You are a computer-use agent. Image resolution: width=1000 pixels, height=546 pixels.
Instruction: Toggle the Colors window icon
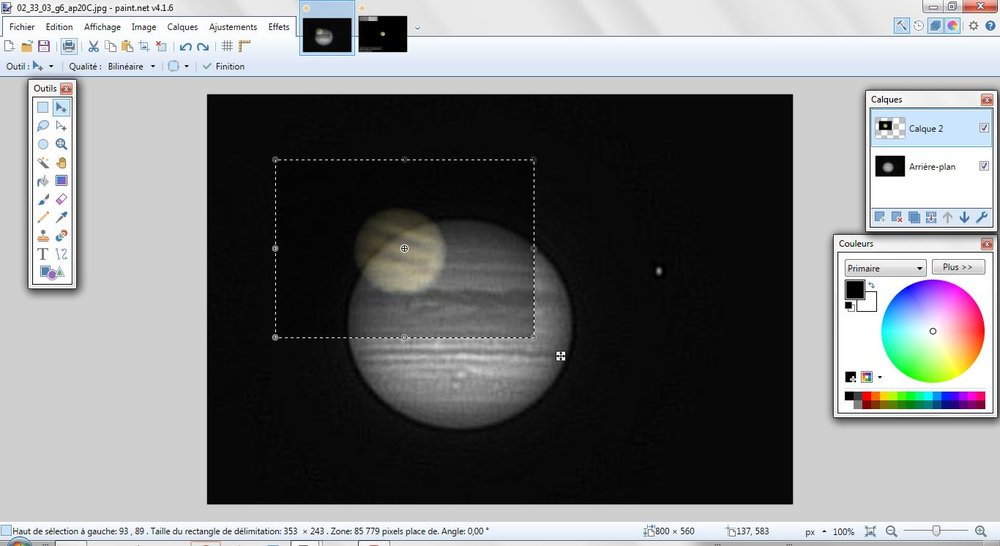click(952, 26)
